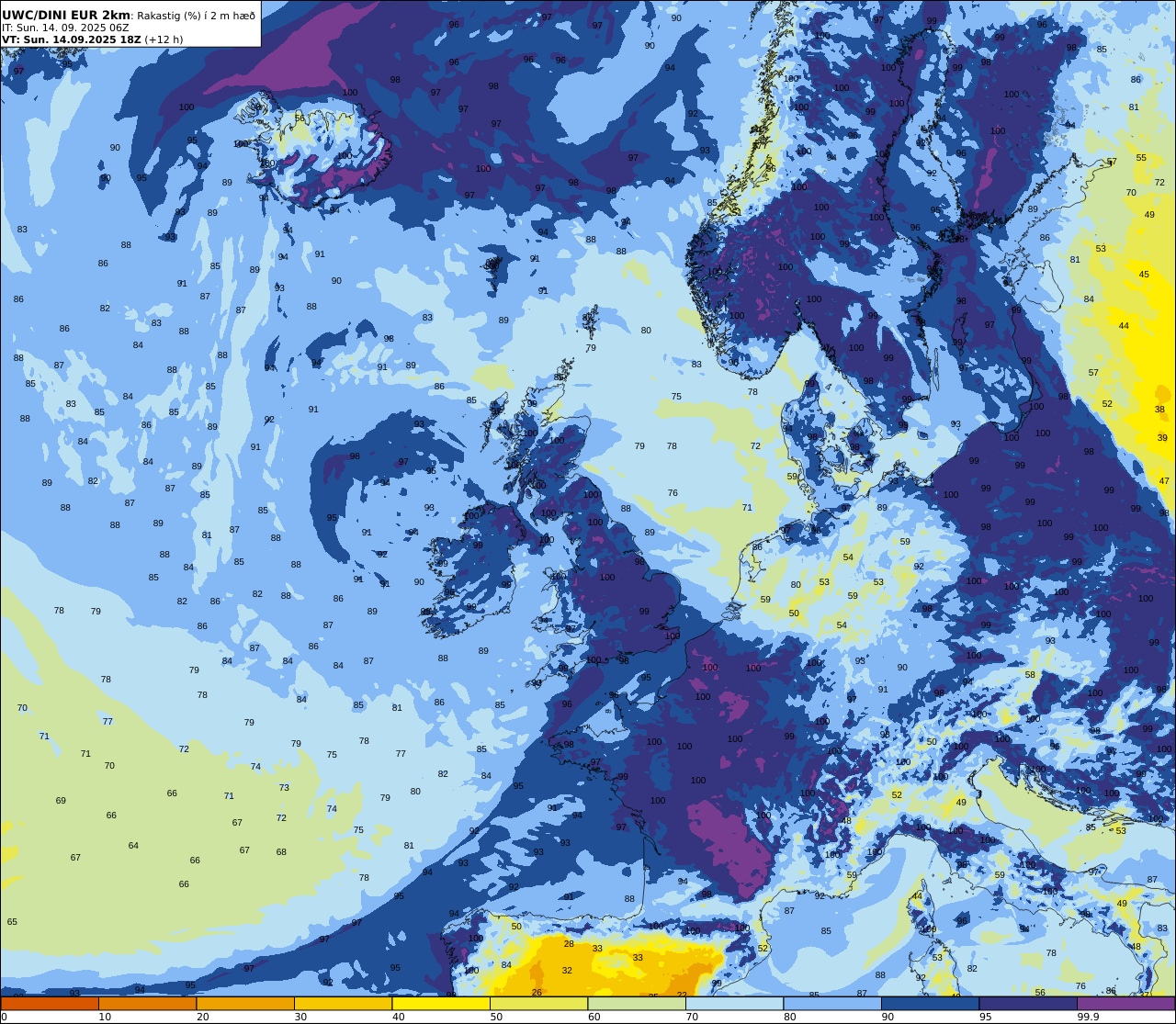Click the map value "65" at the lower left edge
Image resolution: width=1176 pixels, height=1024 pixels.
12,922
